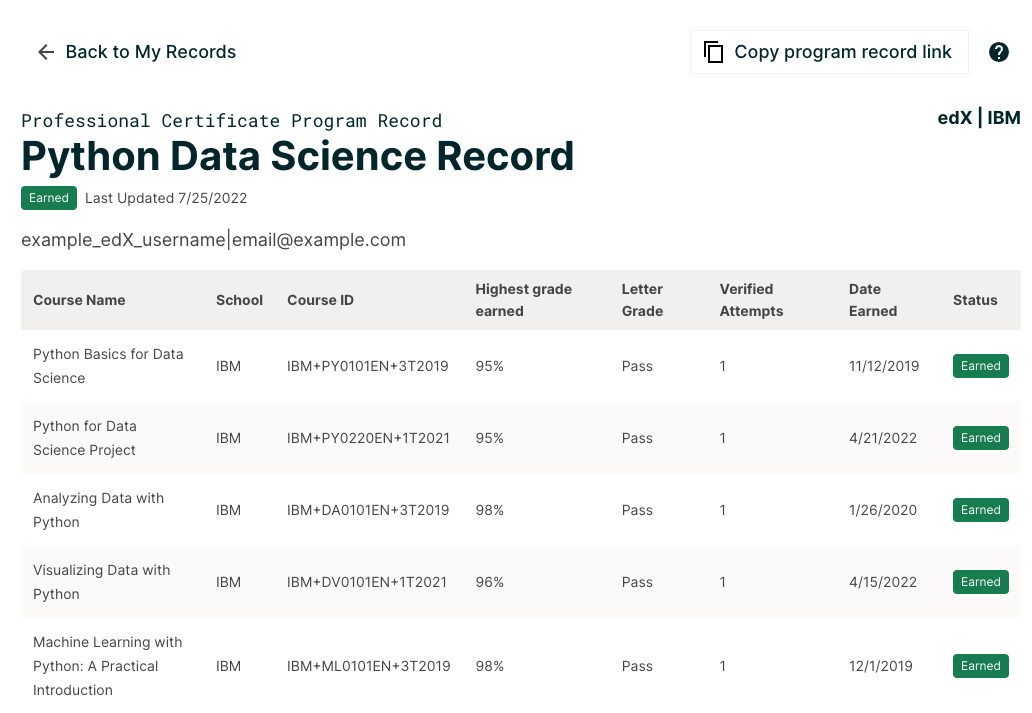
Task: Select the Date Earned column header
Action: coord(872,300)
